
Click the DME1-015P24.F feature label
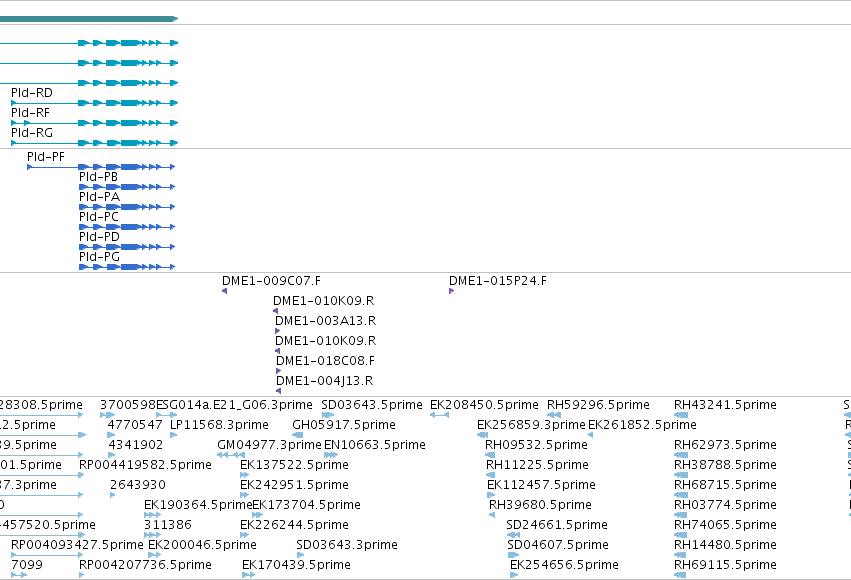[x=498, y=281]
